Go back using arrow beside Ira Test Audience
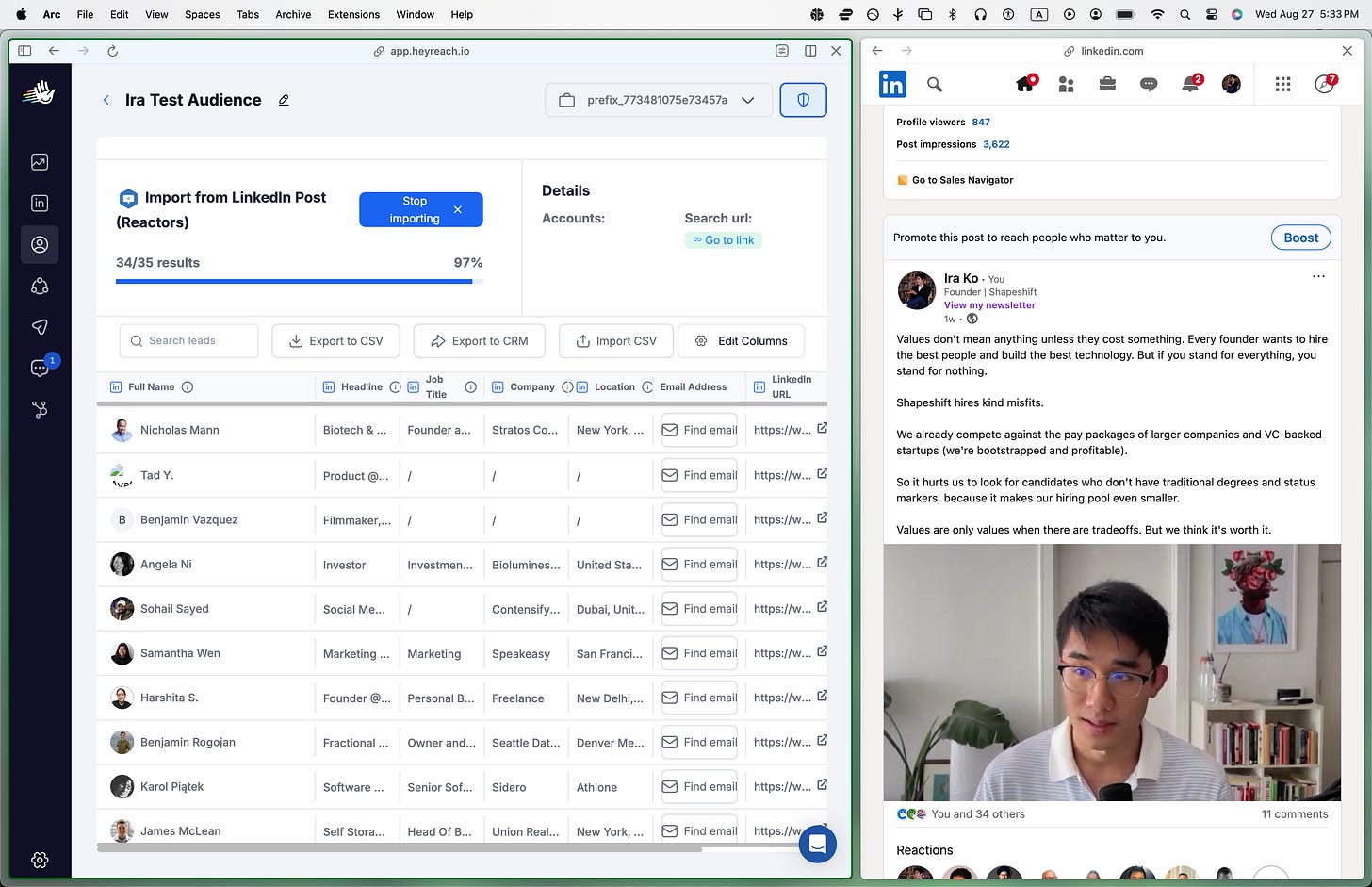Viewport: 1372px width, 887px height. [x=106, y=100]
